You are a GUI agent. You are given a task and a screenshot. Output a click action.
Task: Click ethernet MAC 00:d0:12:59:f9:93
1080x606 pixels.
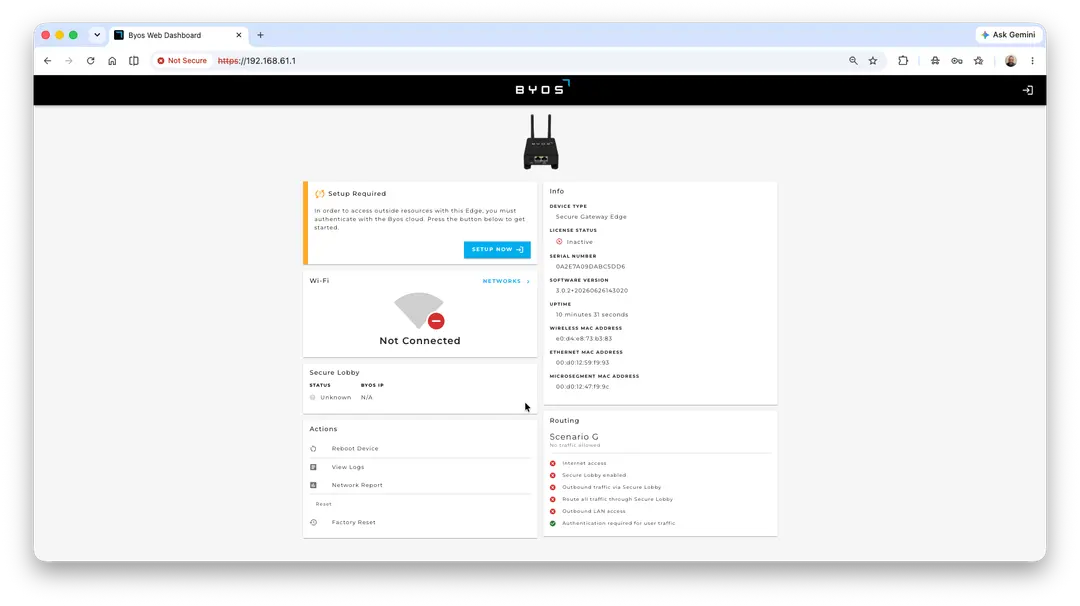pos(582,363)
